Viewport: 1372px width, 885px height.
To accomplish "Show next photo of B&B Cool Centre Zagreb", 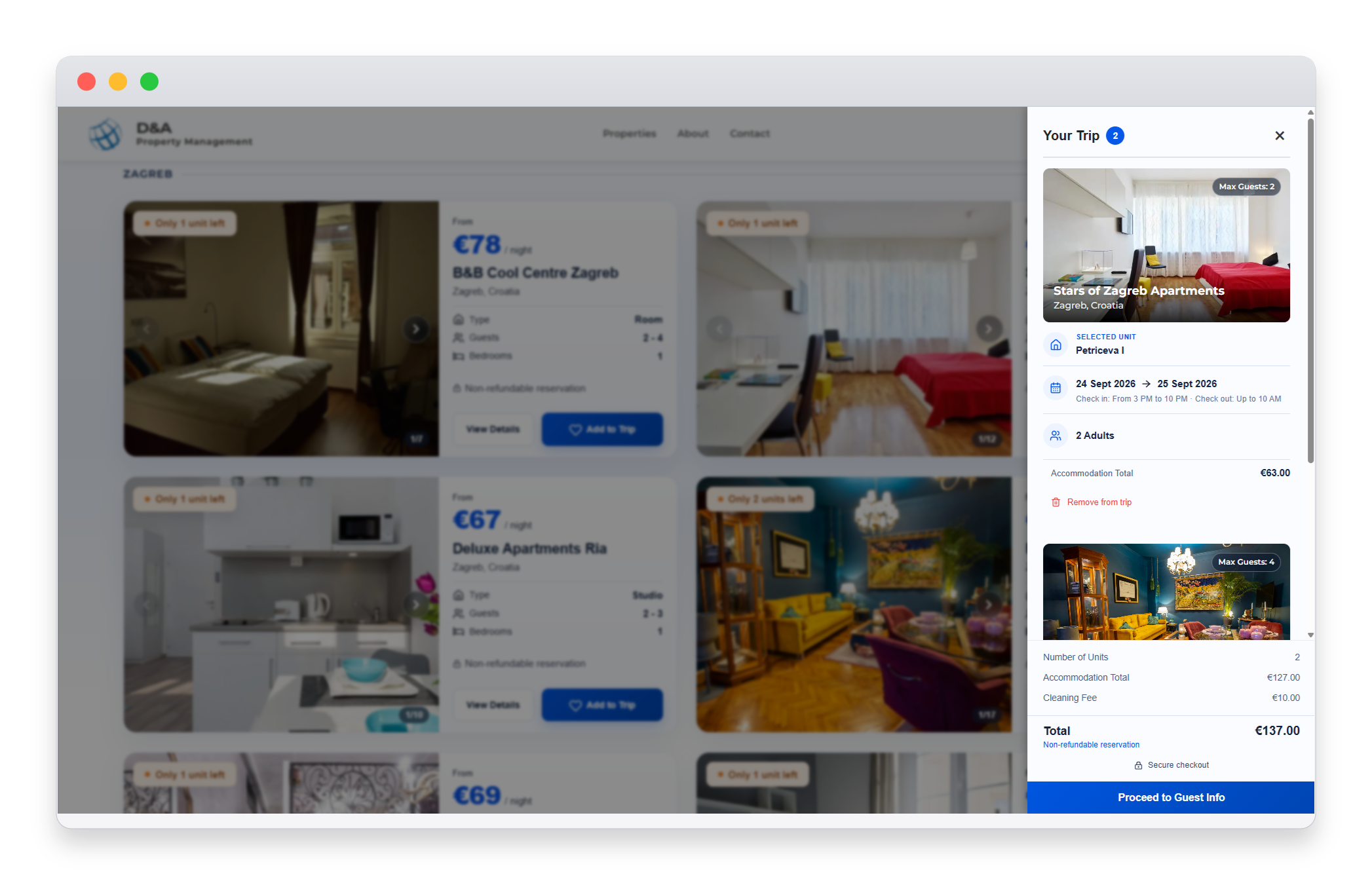I will pos(415,329).
